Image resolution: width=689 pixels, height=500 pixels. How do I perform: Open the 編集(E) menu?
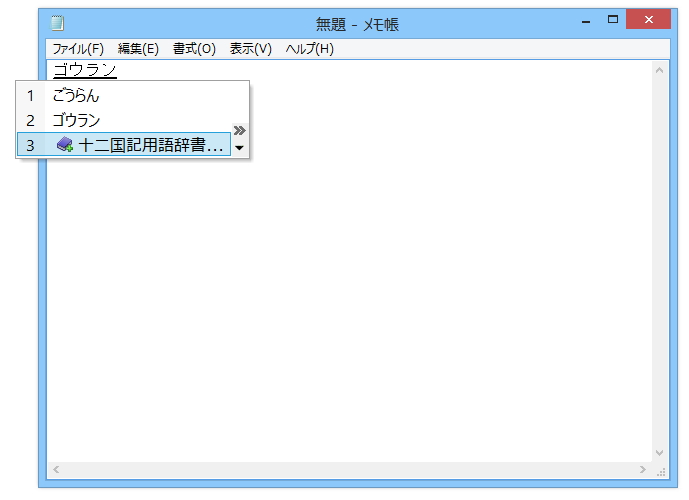[138, 49]
